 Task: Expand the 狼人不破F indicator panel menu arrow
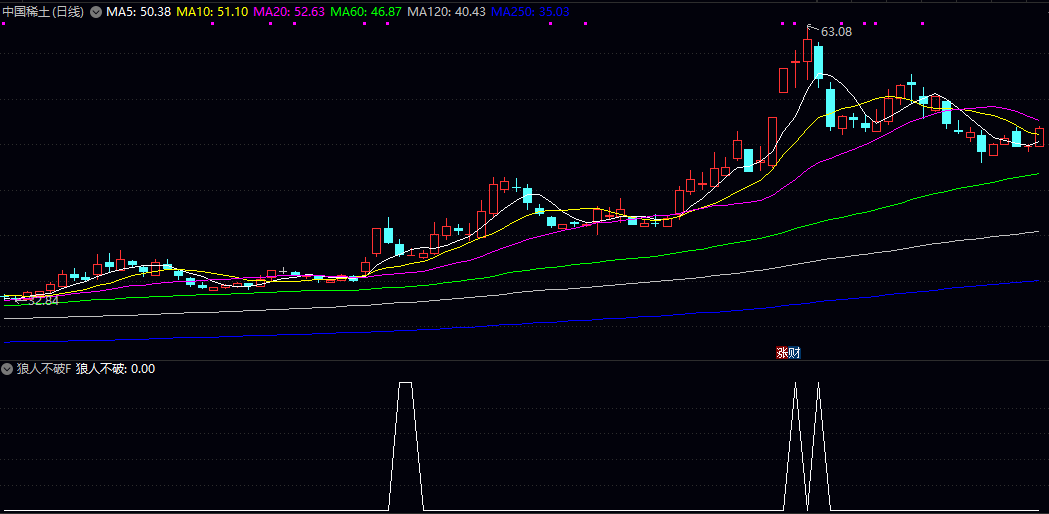point(8,369)
